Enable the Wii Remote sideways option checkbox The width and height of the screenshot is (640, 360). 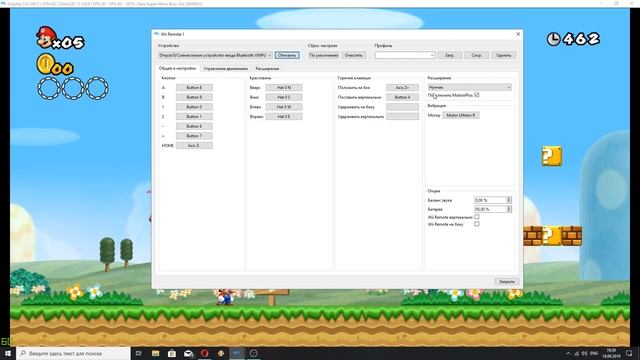pyautogui.click(x=477, y=224)
